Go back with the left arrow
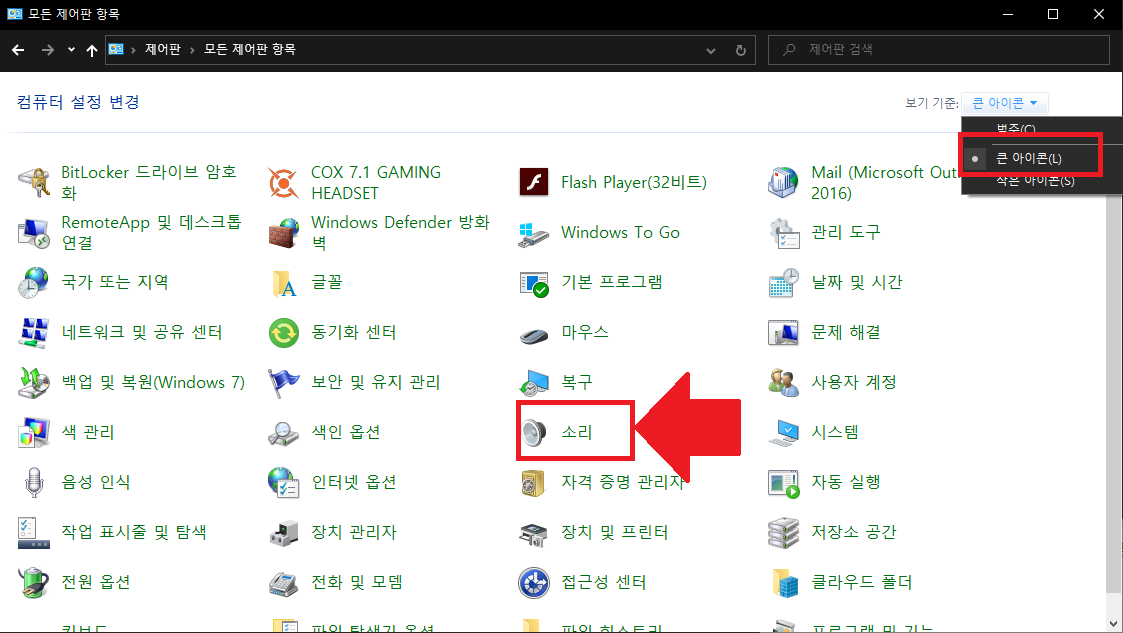This screenshot has width=1123, height=633. click(x=19, y=49)
